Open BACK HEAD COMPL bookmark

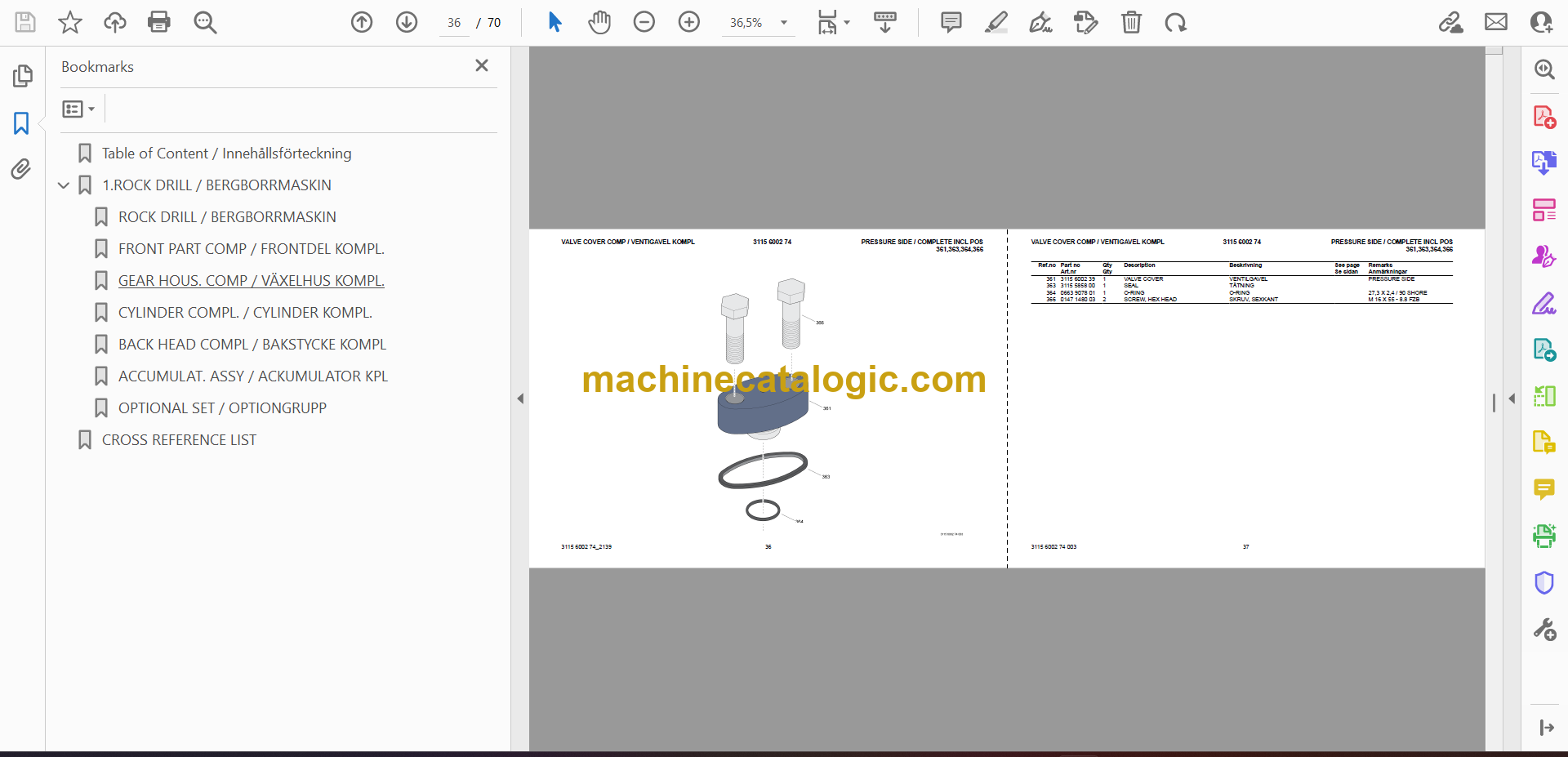pyautogui.click(x=252, y=345)
